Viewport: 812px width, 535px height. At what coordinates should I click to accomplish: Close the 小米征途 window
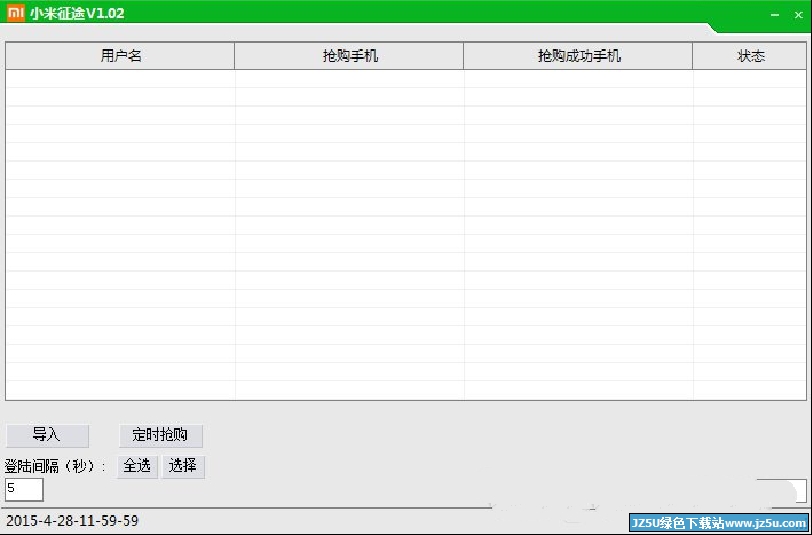(799, 15)
